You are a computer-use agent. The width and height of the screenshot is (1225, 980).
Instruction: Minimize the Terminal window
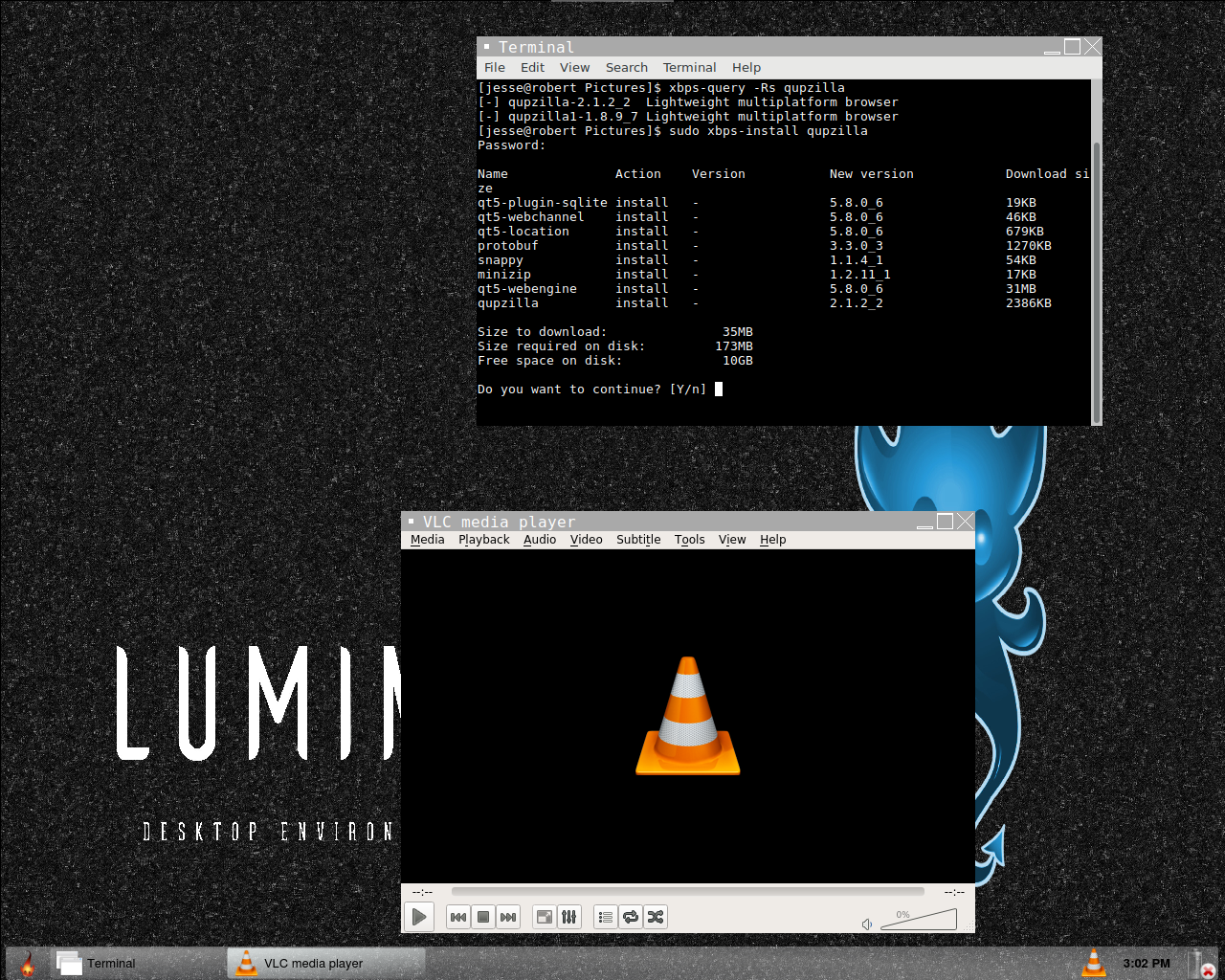pos(1053,47)
